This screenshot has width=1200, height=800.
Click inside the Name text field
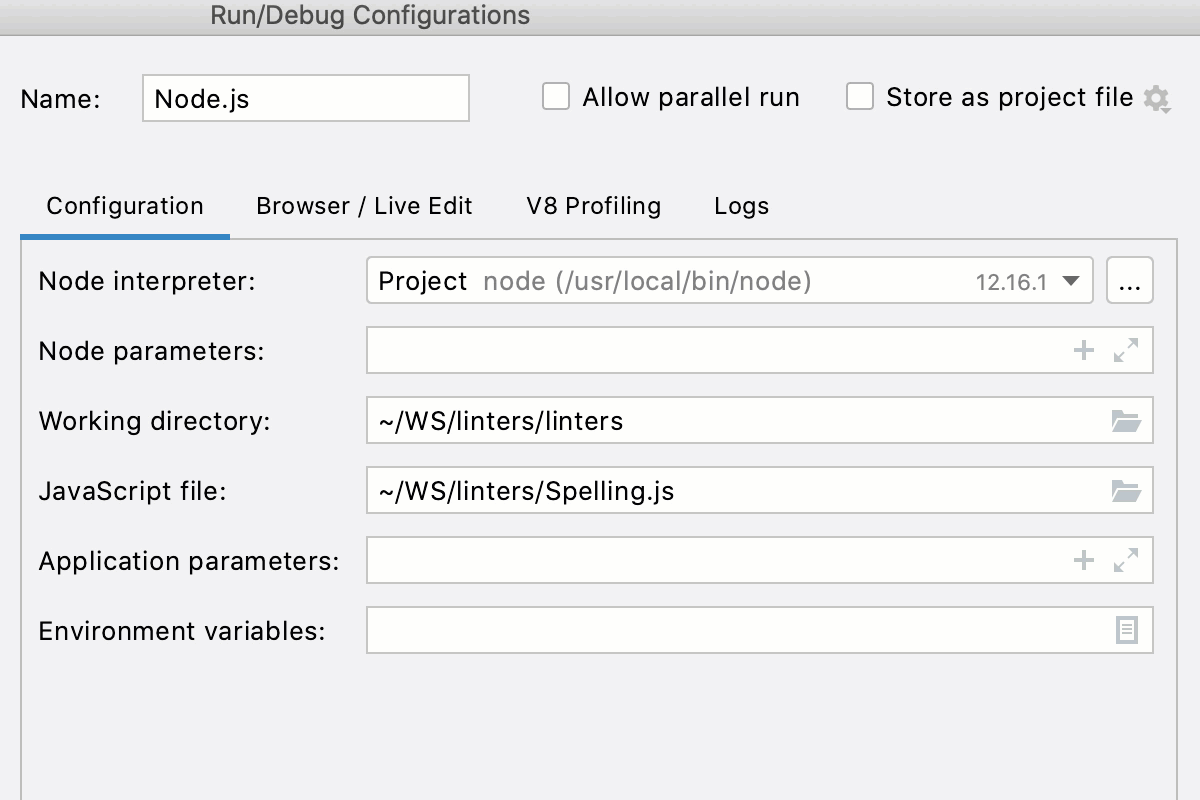click(305, 98)
